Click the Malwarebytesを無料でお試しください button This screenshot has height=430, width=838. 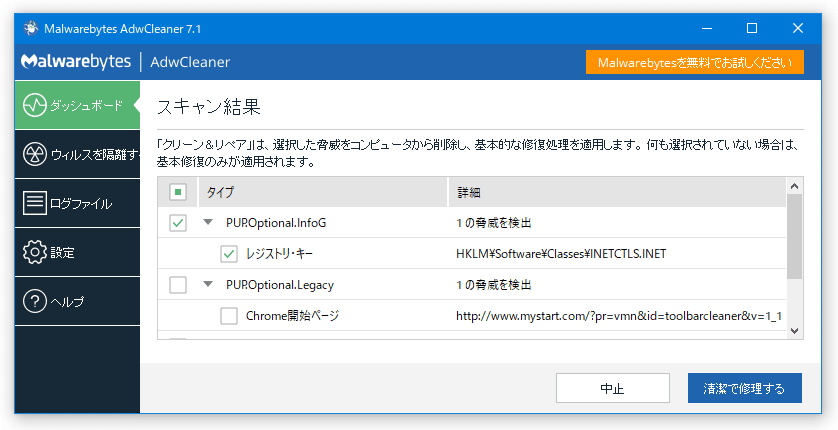(695, 62)
